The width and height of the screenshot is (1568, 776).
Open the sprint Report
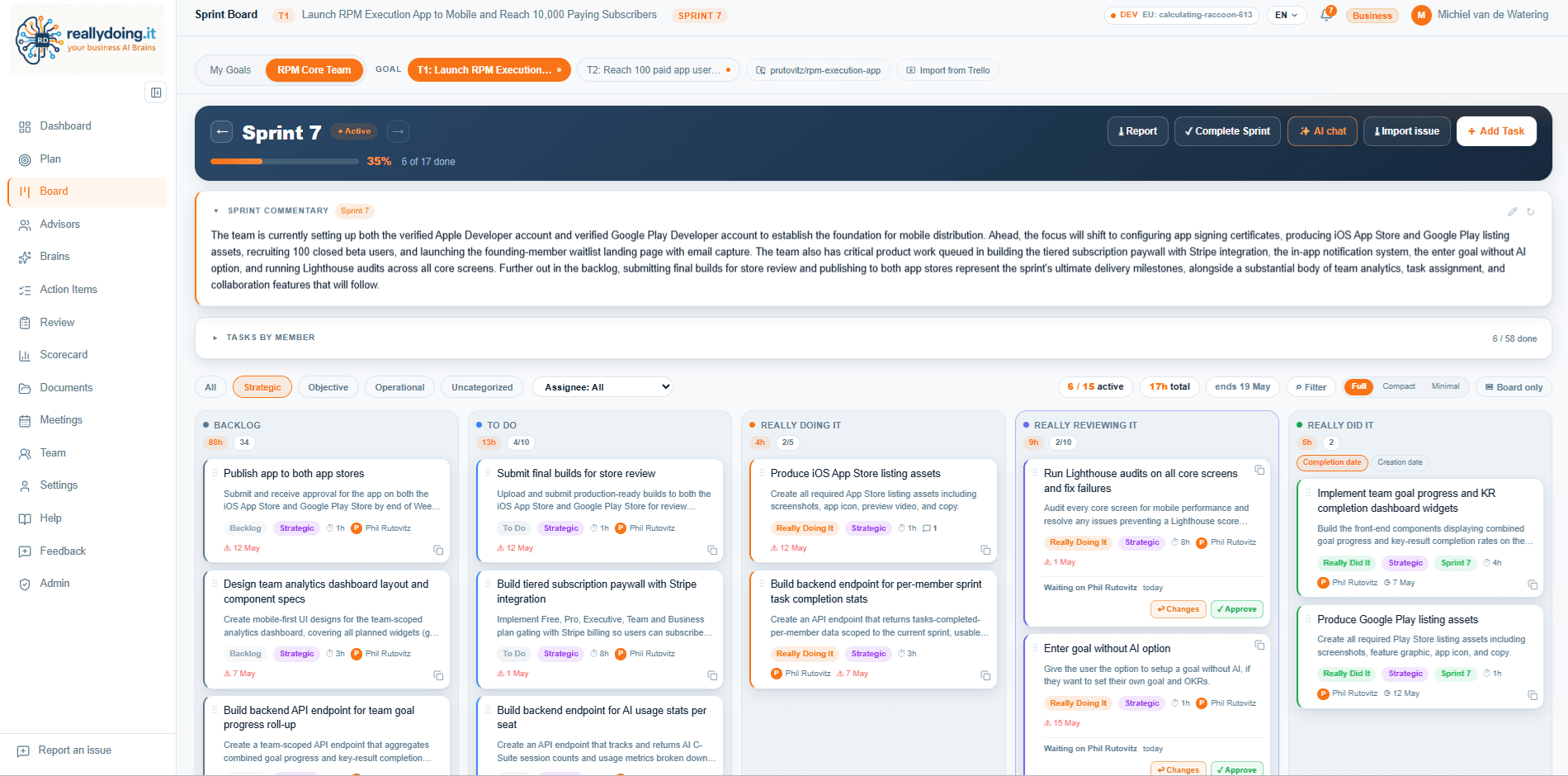(1137, 131)
